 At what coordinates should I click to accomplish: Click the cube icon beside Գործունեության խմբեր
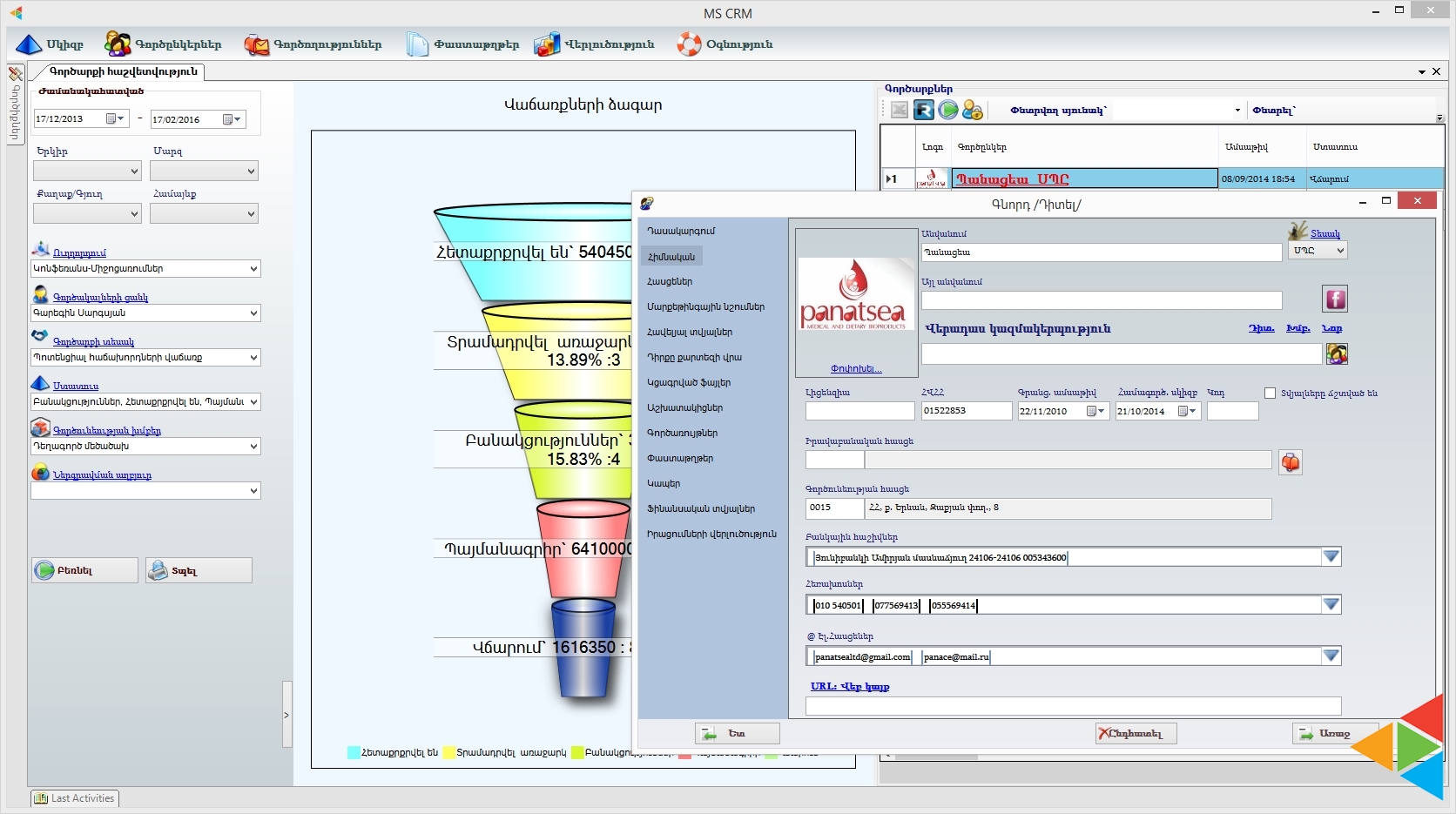41,427
